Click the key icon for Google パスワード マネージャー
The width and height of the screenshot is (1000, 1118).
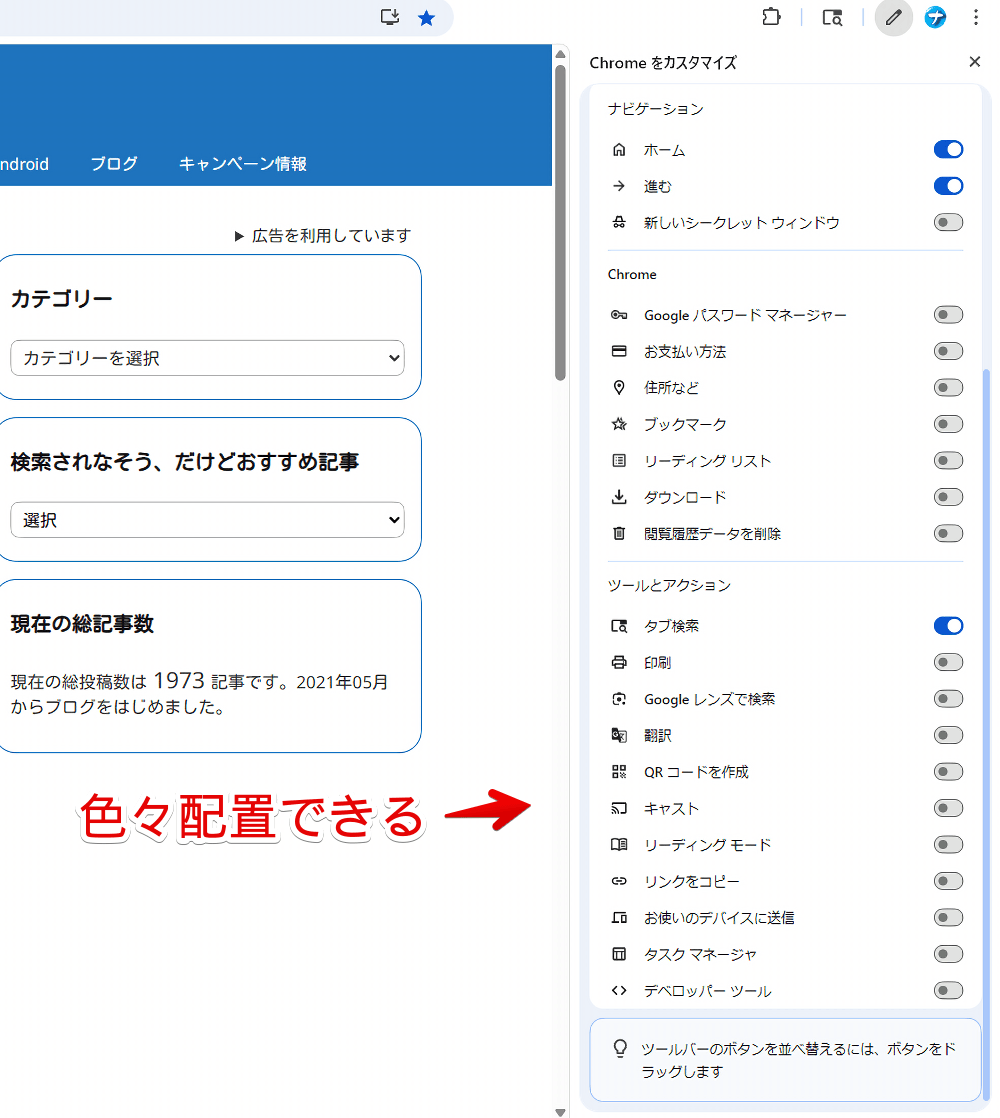tap(619, 315)
